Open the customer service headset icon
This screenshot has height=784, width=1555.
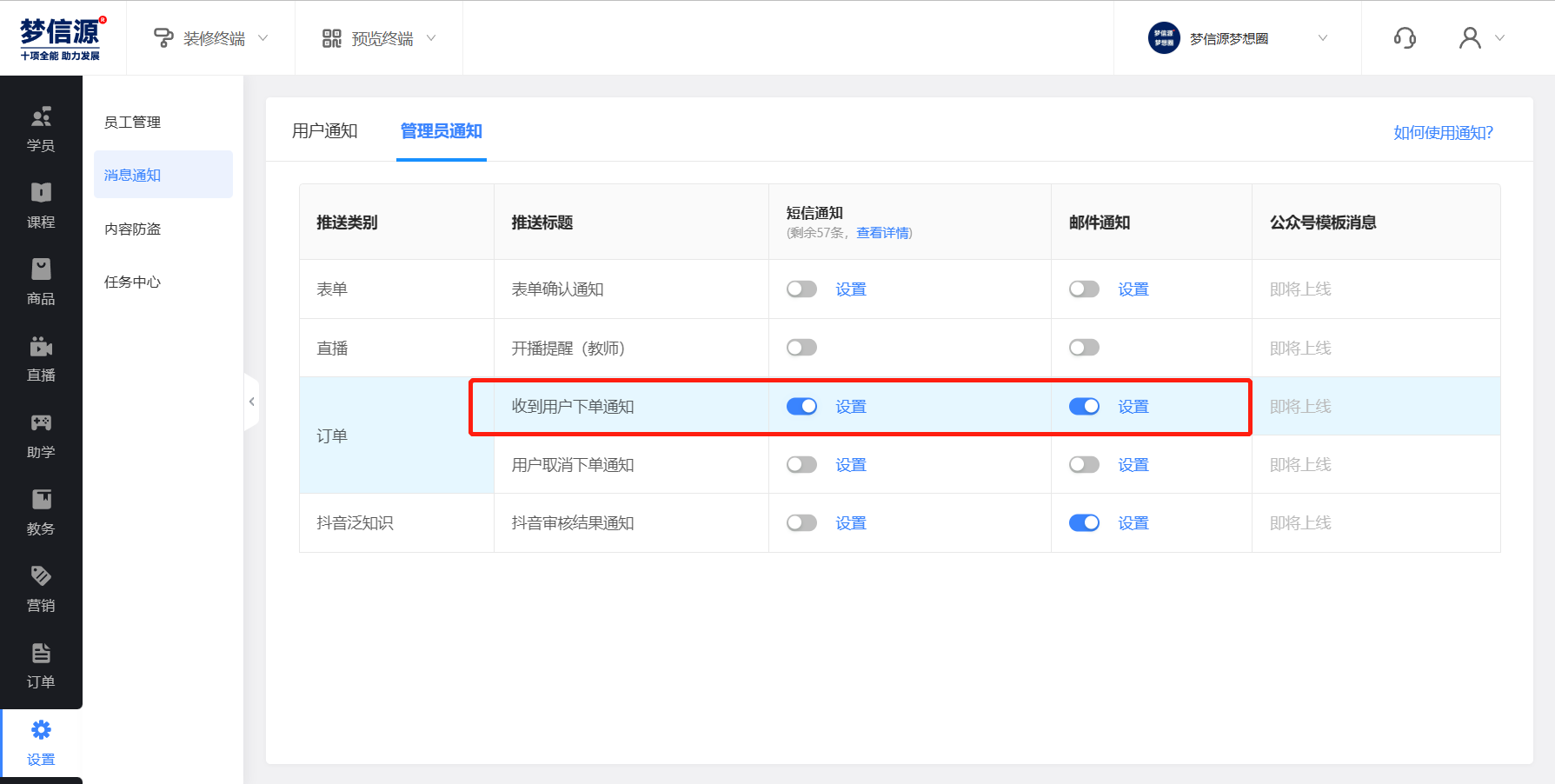click(1405, 38)
